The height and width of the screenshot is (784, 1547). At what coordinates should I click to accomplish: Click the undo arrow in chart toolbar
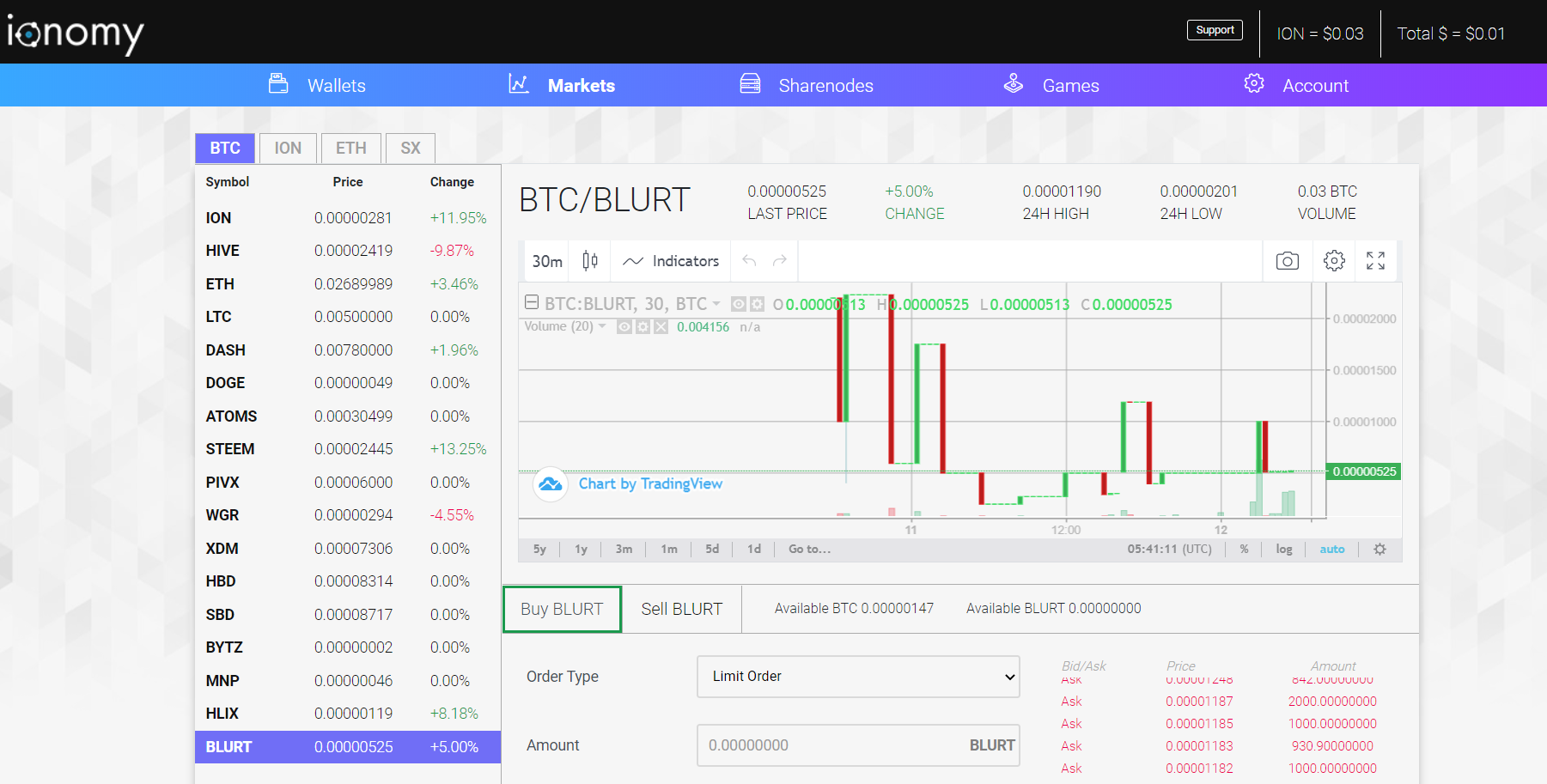[749, 261]
